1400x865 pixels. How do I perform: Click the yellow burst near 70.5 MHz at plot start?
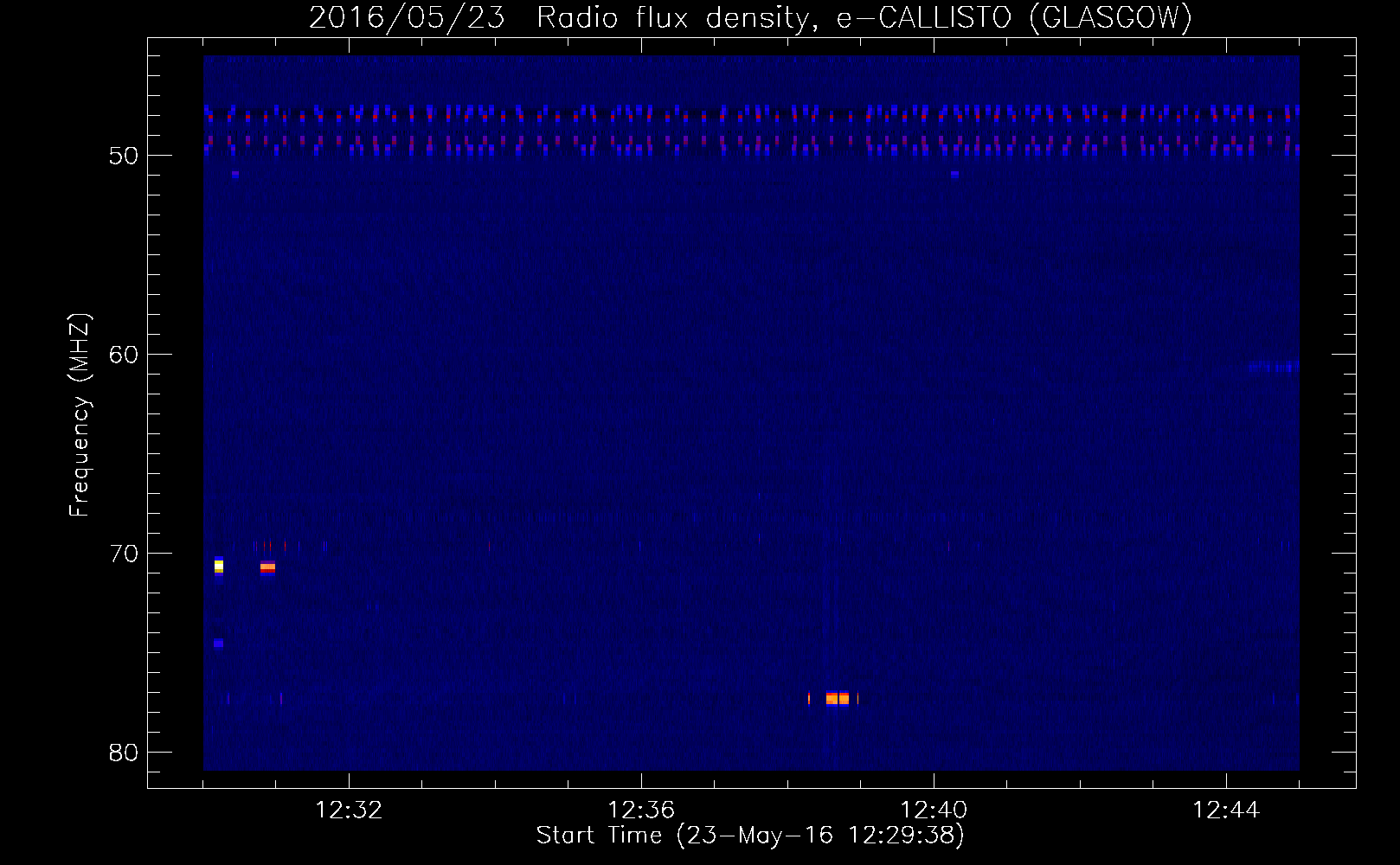coord(219,567)
